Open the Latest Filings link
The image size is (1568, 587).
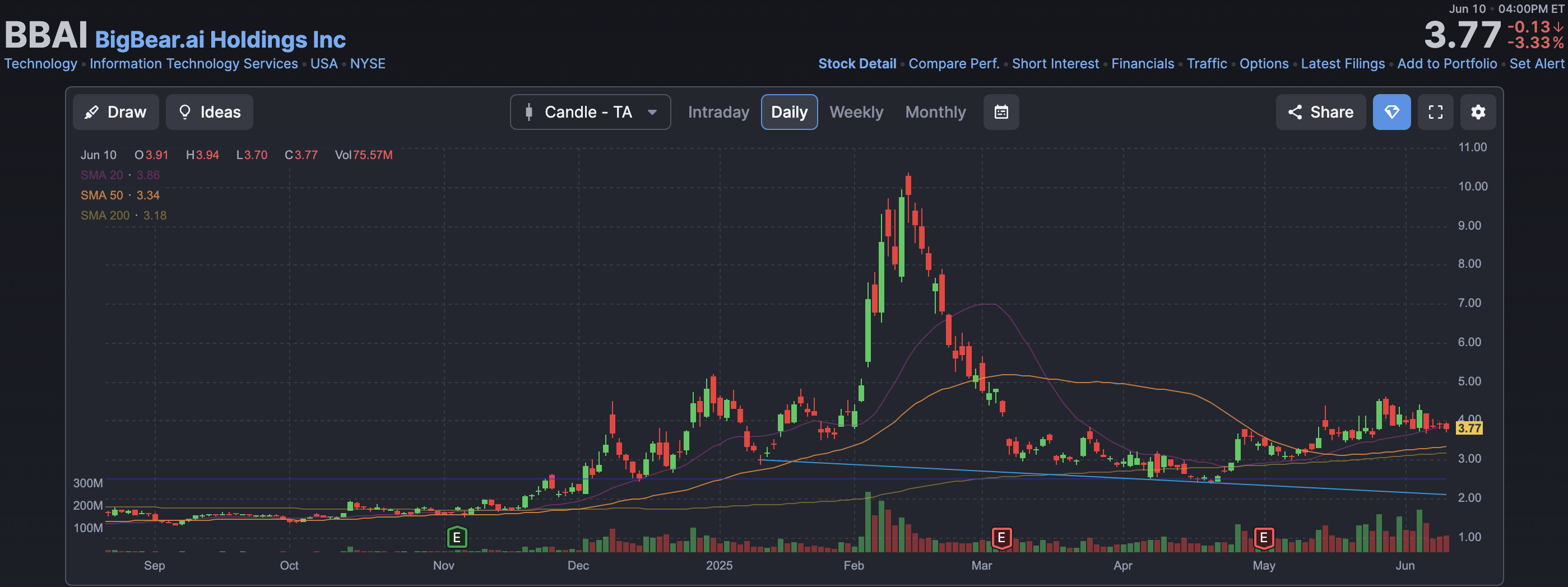pos(1343,64)
